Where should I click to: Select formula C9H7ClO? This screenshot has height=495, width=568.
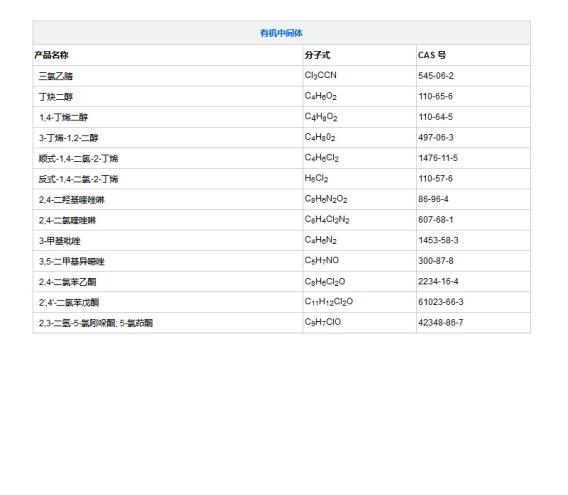(x=323, y=322)
